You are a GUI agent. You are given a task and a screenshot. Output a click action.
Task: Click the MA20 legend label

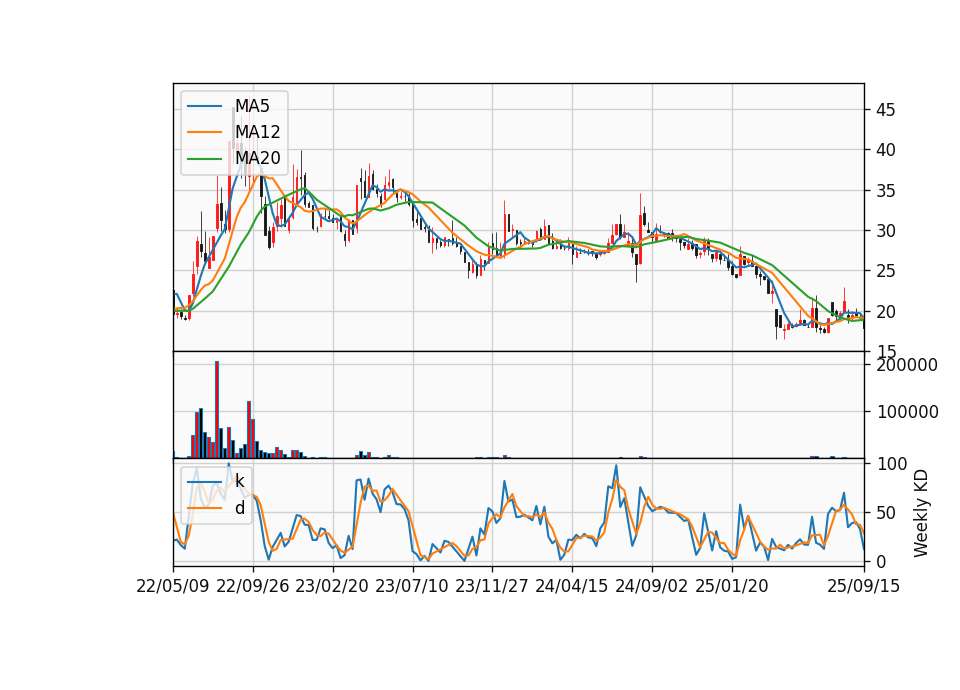[x=258, y=159]
